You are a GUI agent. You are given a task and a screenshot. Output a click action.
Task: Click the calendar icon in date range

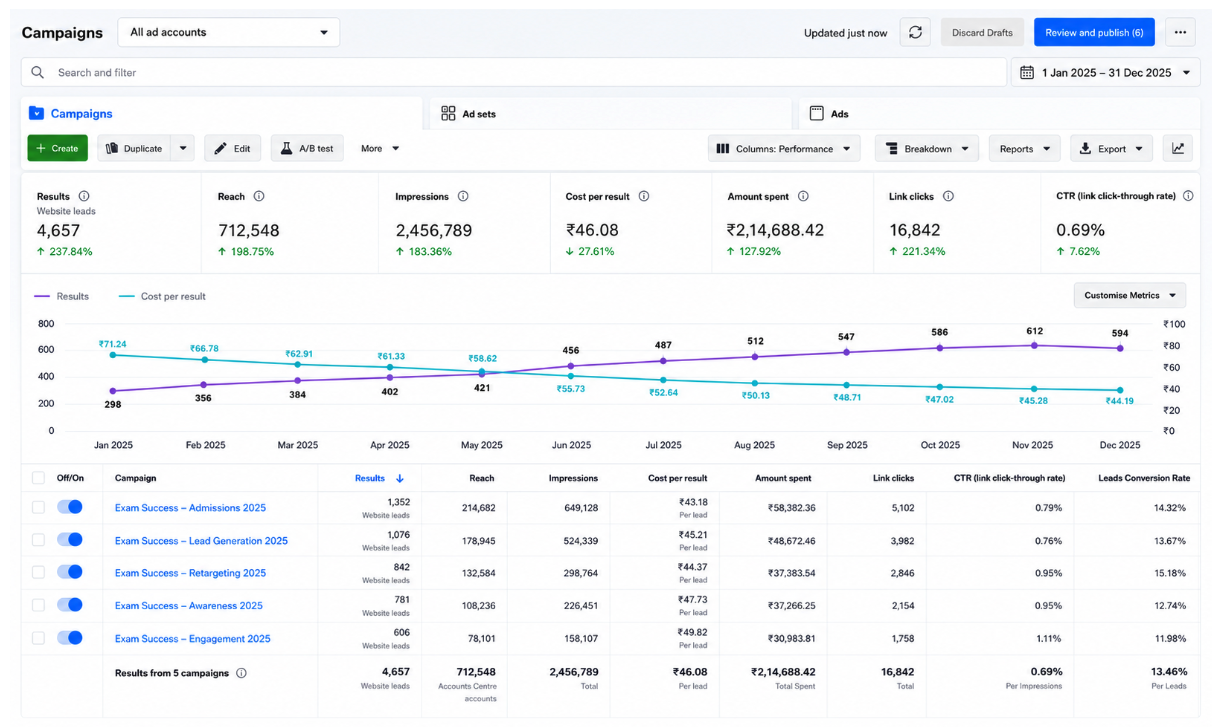pos(1027,72)
